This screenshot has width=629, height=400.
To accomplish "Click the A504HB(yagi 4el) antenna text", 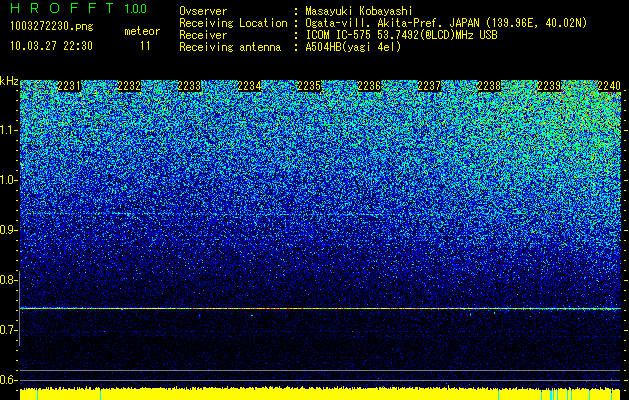I will [x=353, y=47].
